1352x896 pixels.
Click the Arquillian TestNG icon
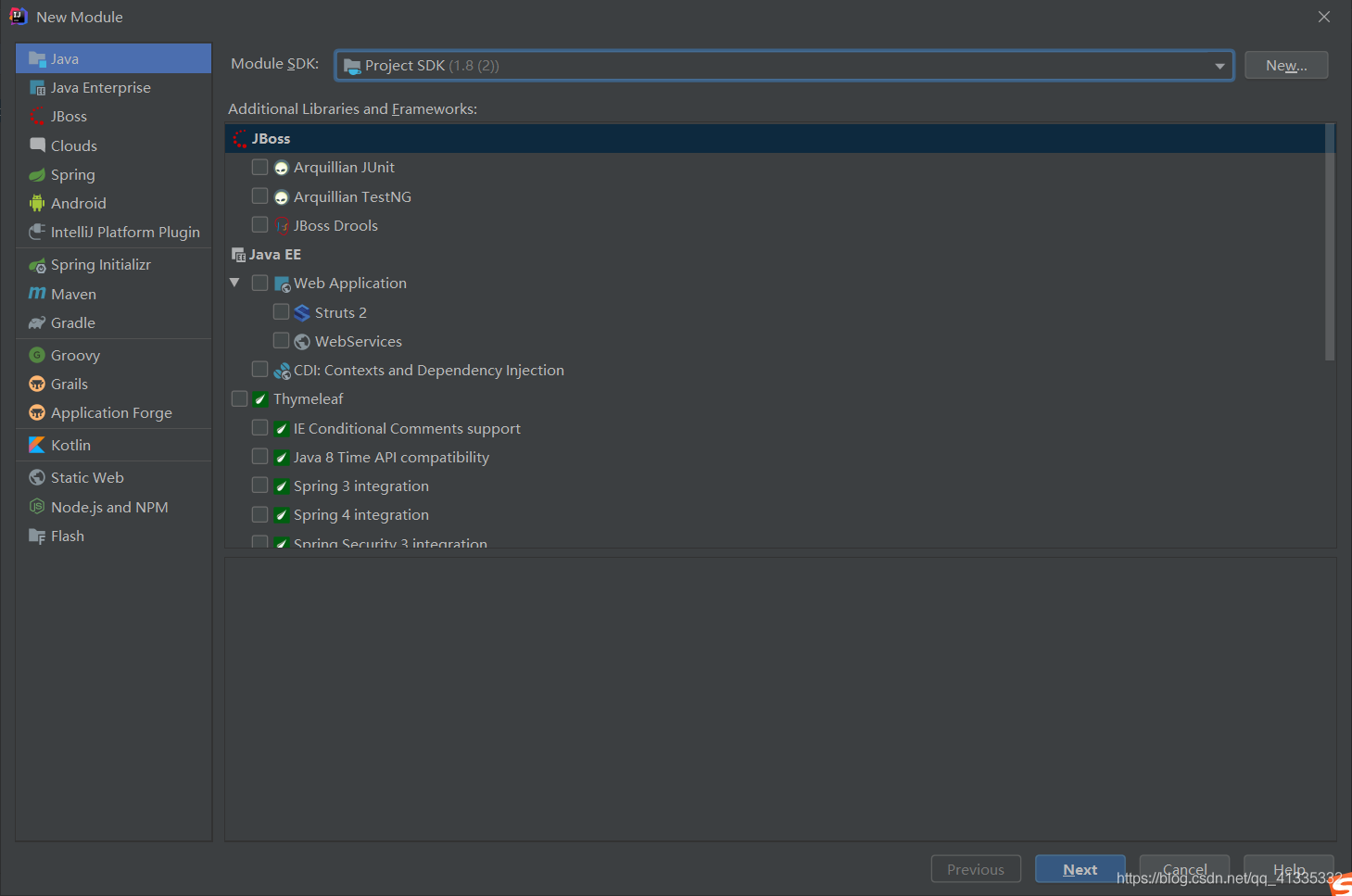point(282,197)
